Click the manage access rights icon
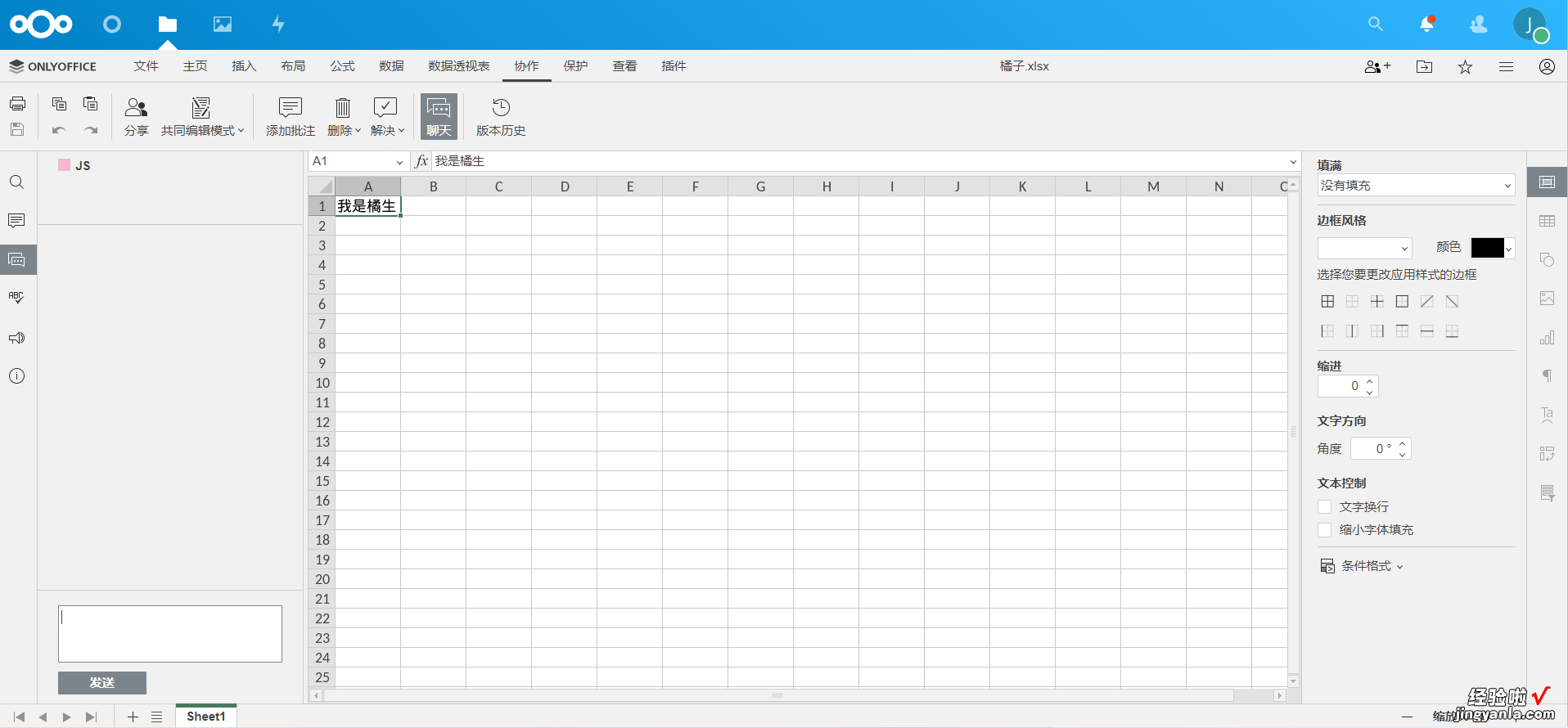The image size is (1568, 728). [1377, 67]
